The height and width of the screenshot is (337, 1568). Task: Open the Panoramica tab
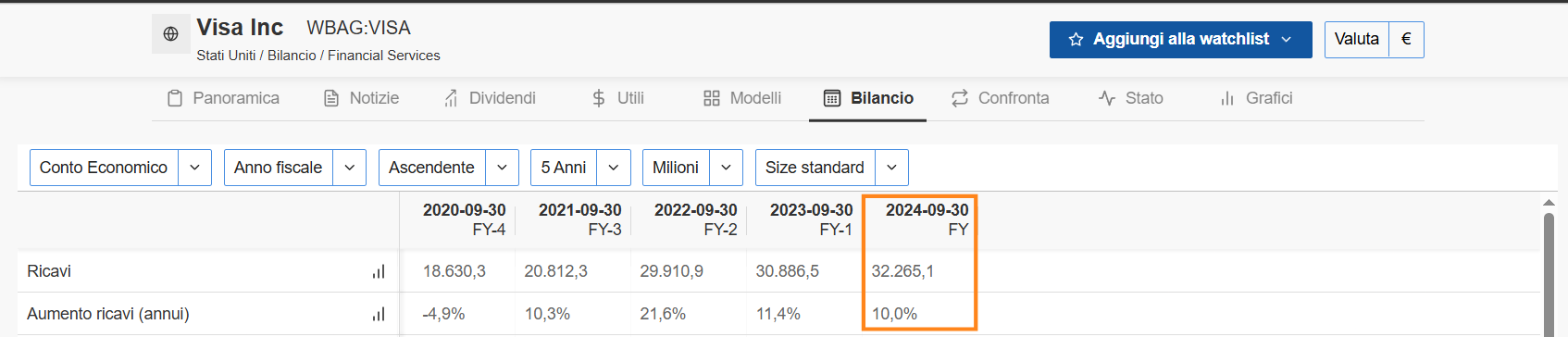click(223, 98)
